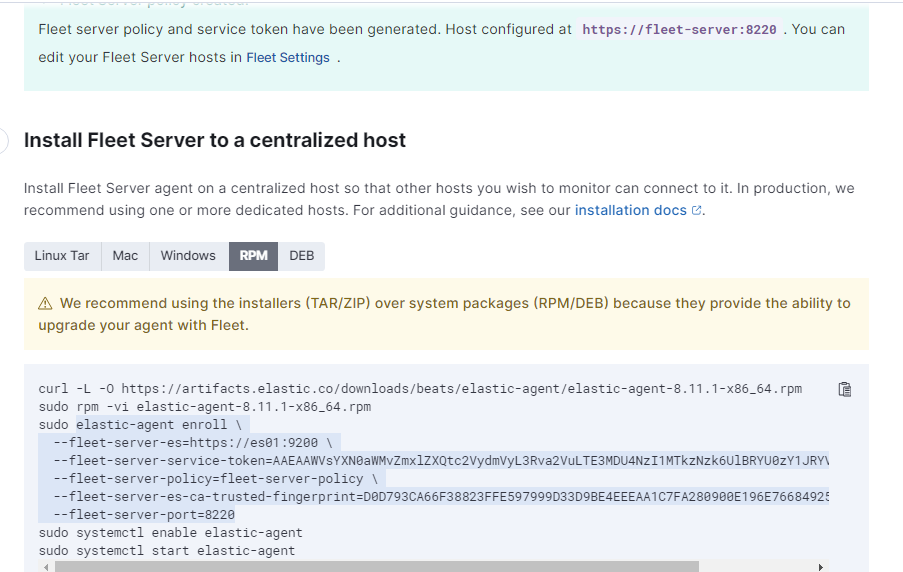Select the Mac platform tab

[125, 256]
